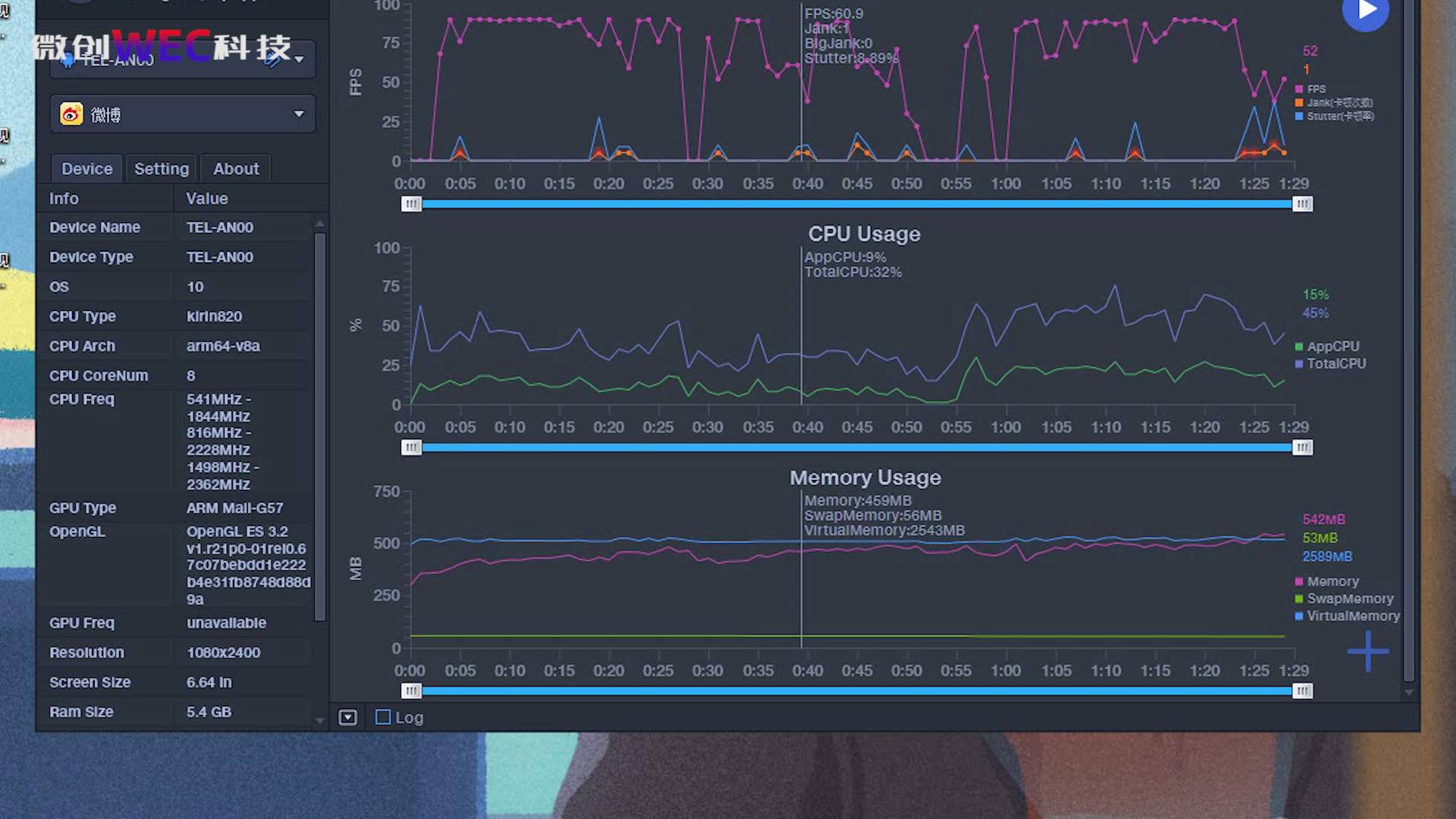The width and height of the screenshot is (1456, 819).
Task: Open the device selection dropdown arrow
Action: 300,58
